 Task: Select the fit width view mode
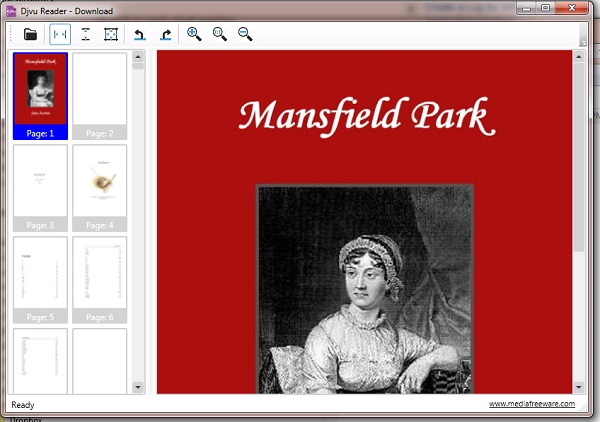coord(60,34)
